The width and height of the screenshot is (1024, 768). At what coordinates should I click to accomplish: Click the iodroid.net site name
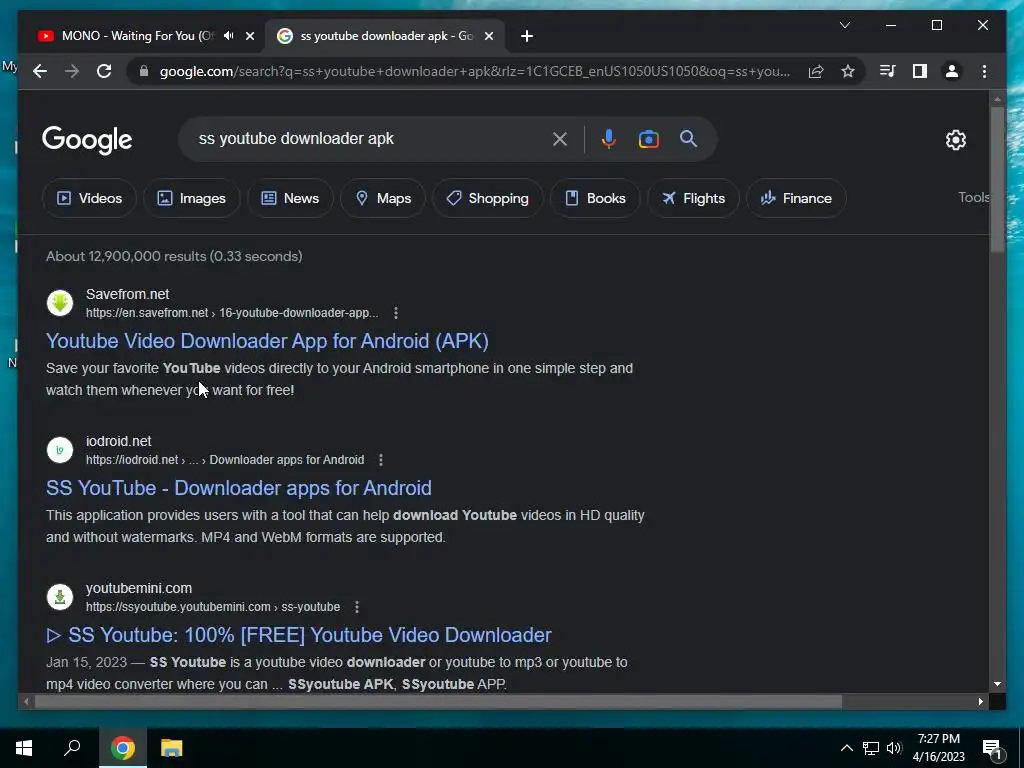click(x=118, y=441)
